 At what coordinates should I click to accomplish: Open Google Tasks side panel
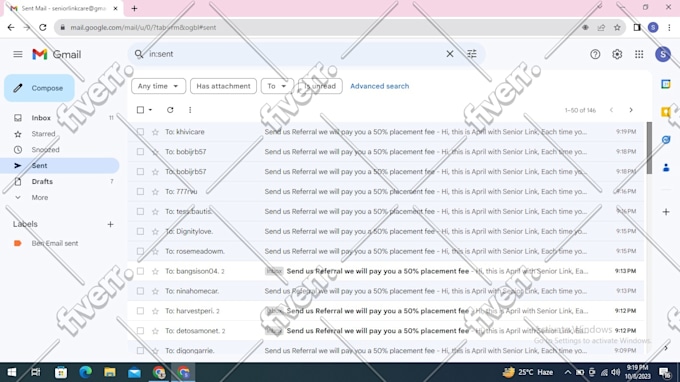(x=666, y=140)
